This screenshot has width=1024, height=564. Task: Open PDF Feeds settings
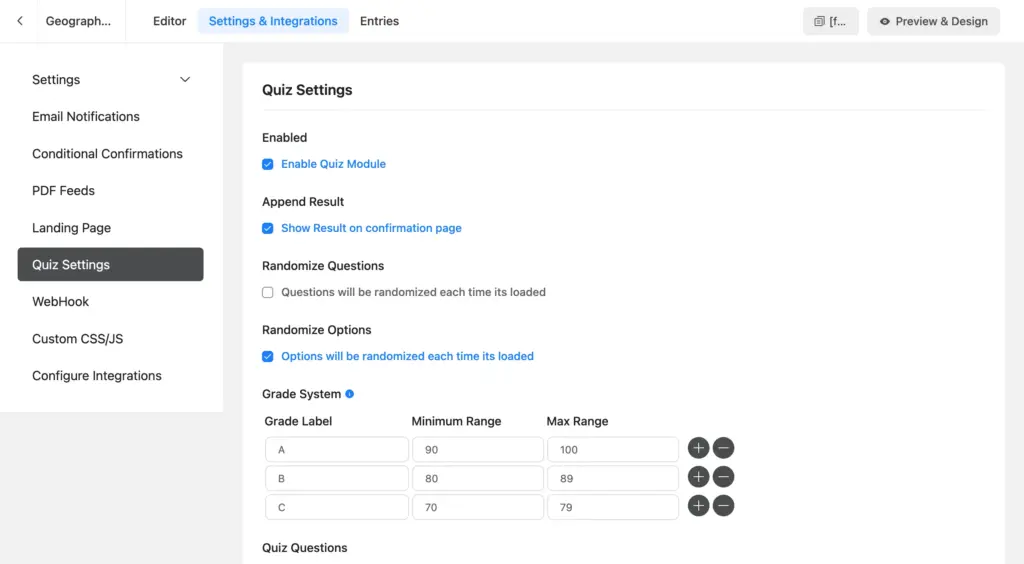[63, 191]
